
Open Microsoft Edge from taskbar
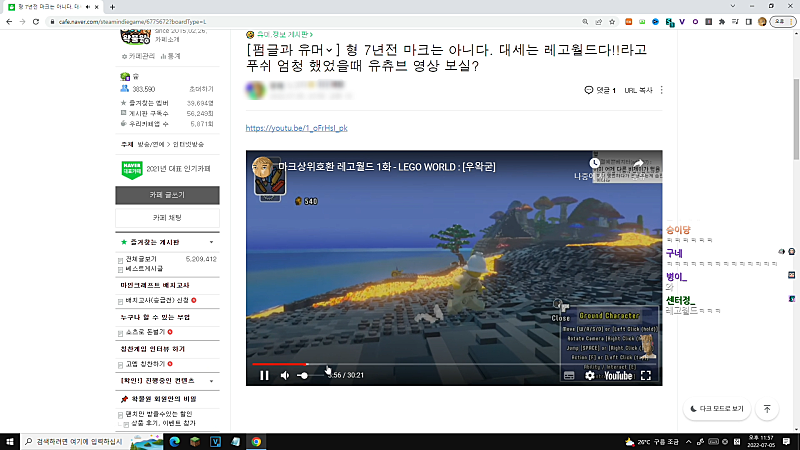[174, 442]
